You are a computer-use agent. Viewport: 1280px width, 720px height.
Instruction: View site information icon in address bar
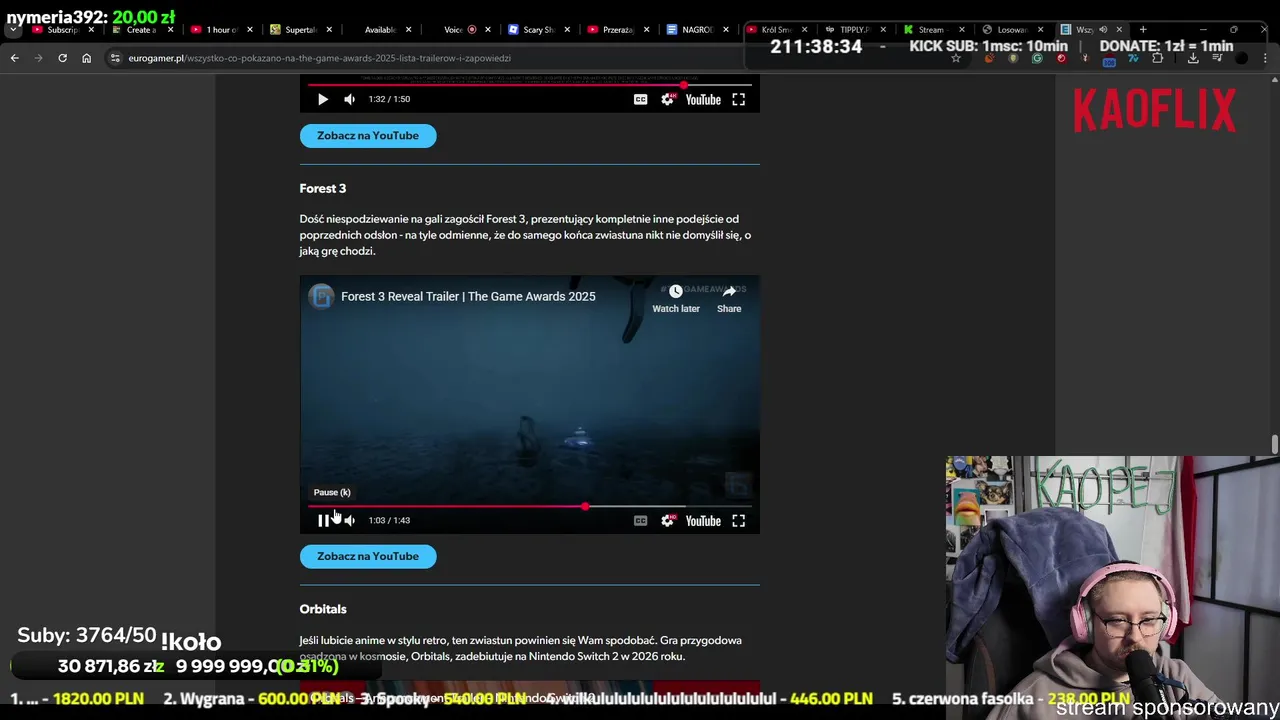115,58
